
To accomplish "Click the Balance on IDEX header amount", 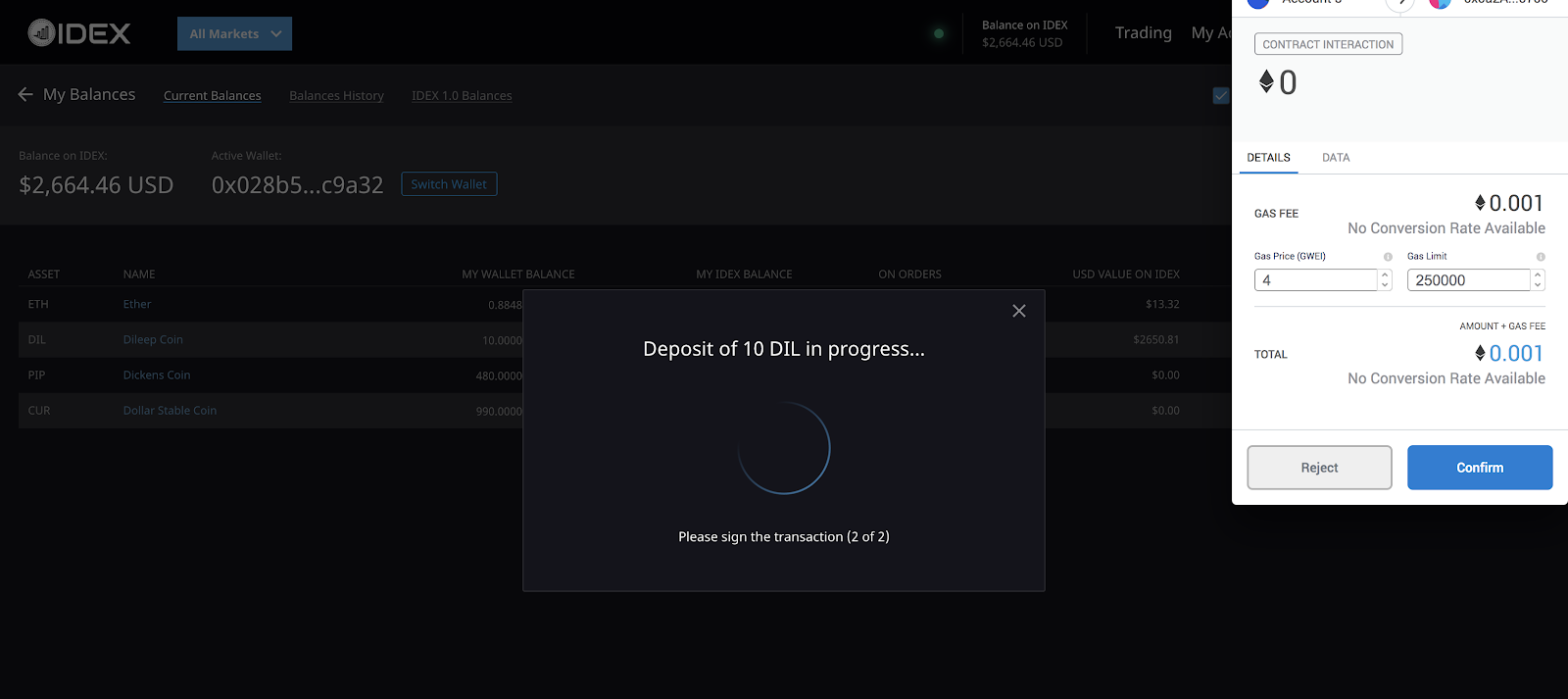I will 1022,42.
